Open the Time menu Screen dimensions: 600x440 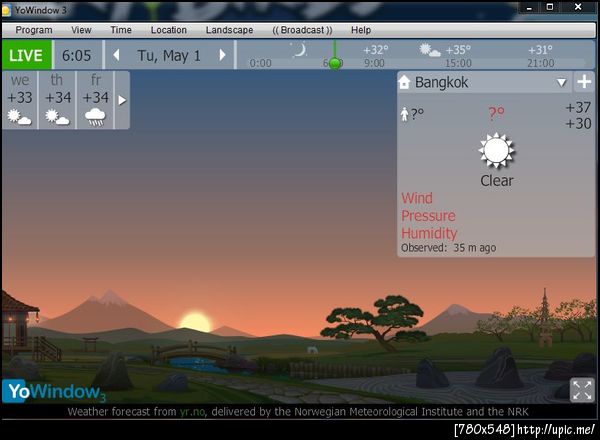[121, 30]
